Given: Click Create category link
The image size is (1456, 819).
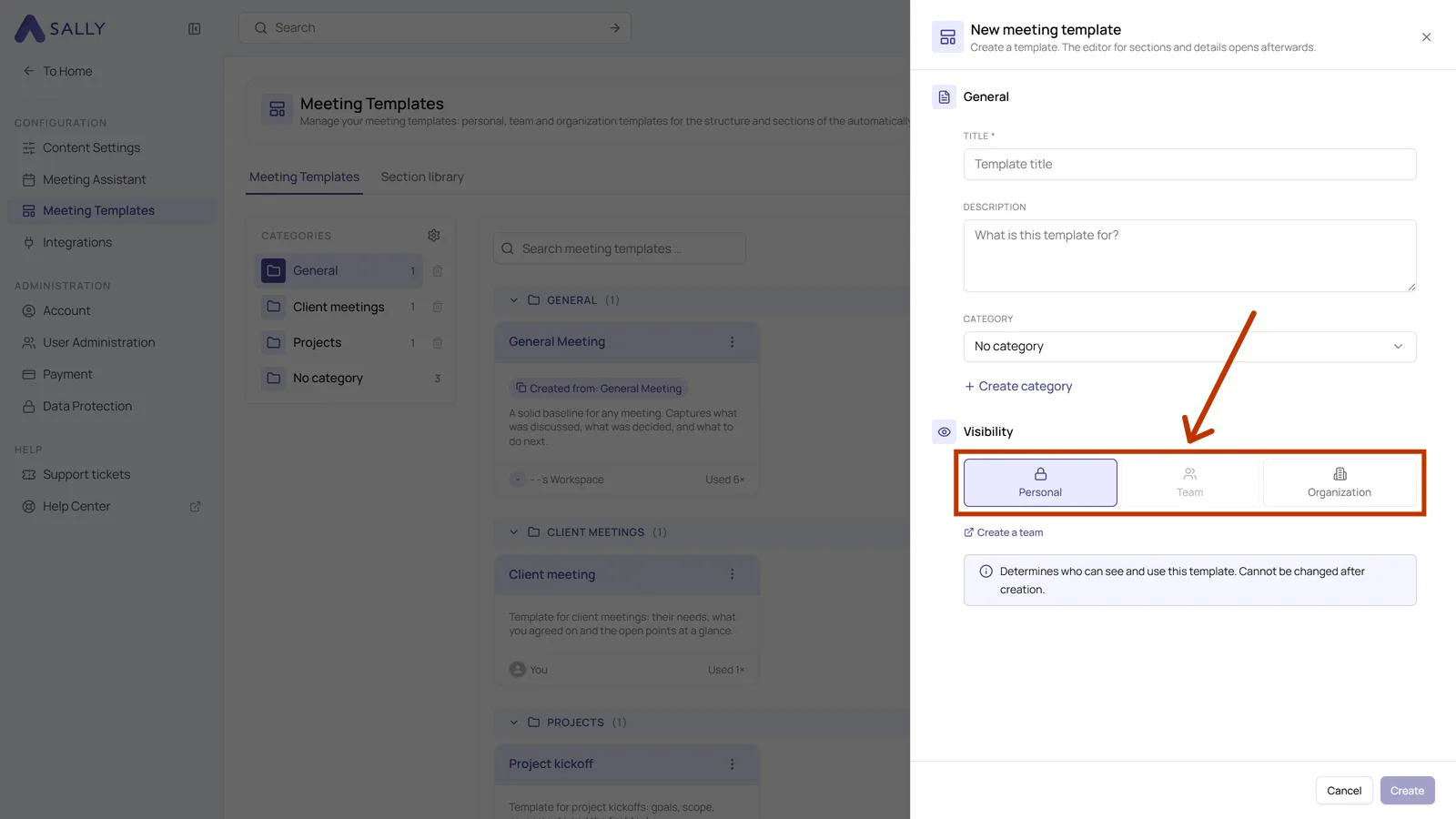Looking at the screenshot, I should (1018, 386).
